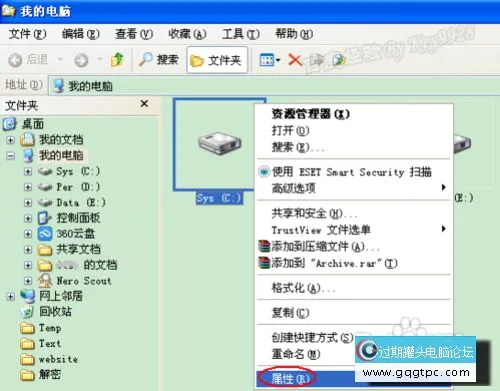Choose 创建快捷方式(S) from context menu
The width and height of the screenshot is (500, 391).
(312, 338)
